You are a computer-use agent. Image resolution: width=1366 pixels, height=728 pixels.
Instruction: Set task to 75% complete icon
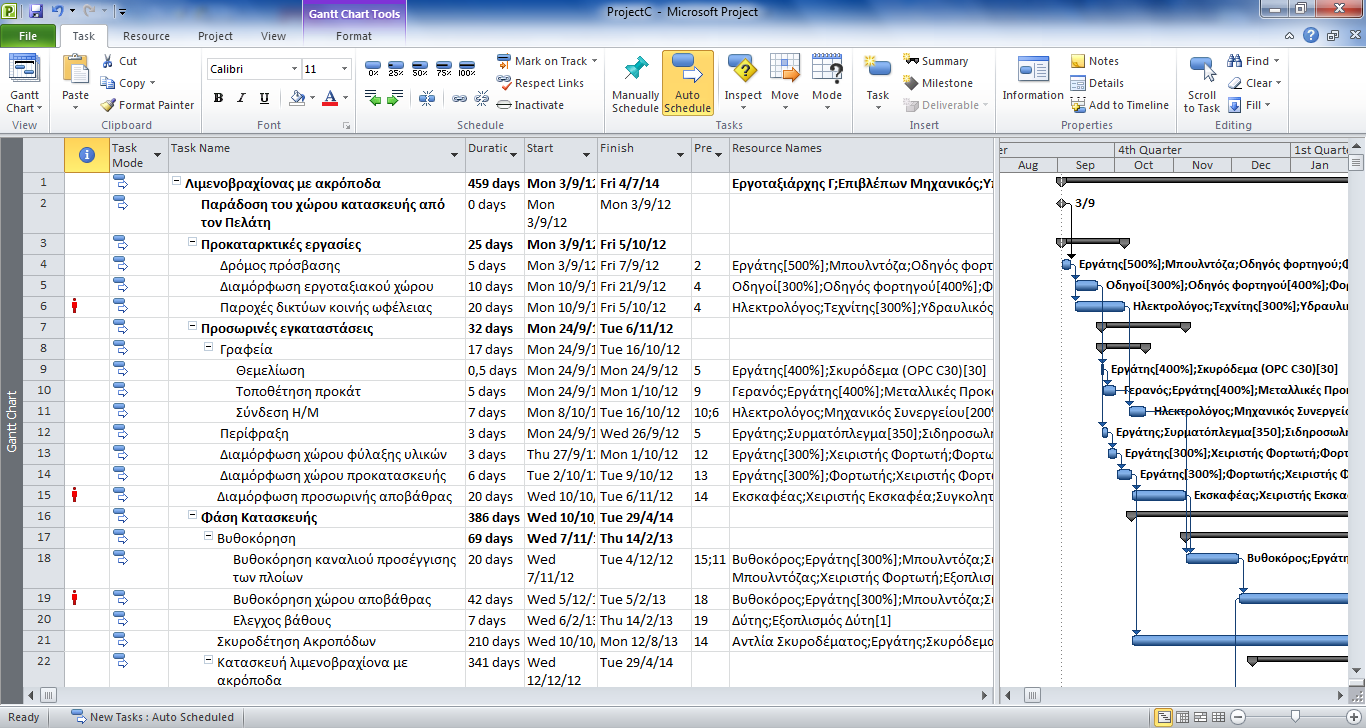443,68
